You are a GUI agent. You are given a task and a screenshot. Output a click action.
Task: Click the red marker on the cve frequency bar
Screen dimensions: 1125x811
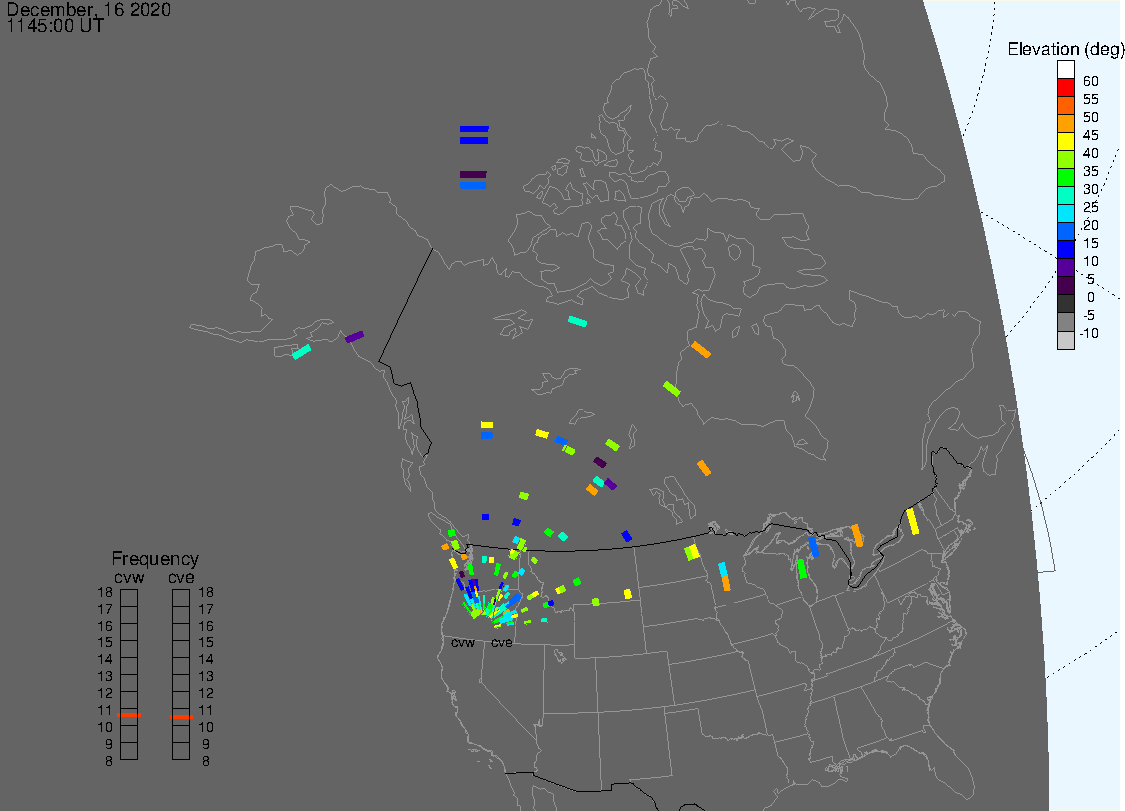tap(182, 716)
